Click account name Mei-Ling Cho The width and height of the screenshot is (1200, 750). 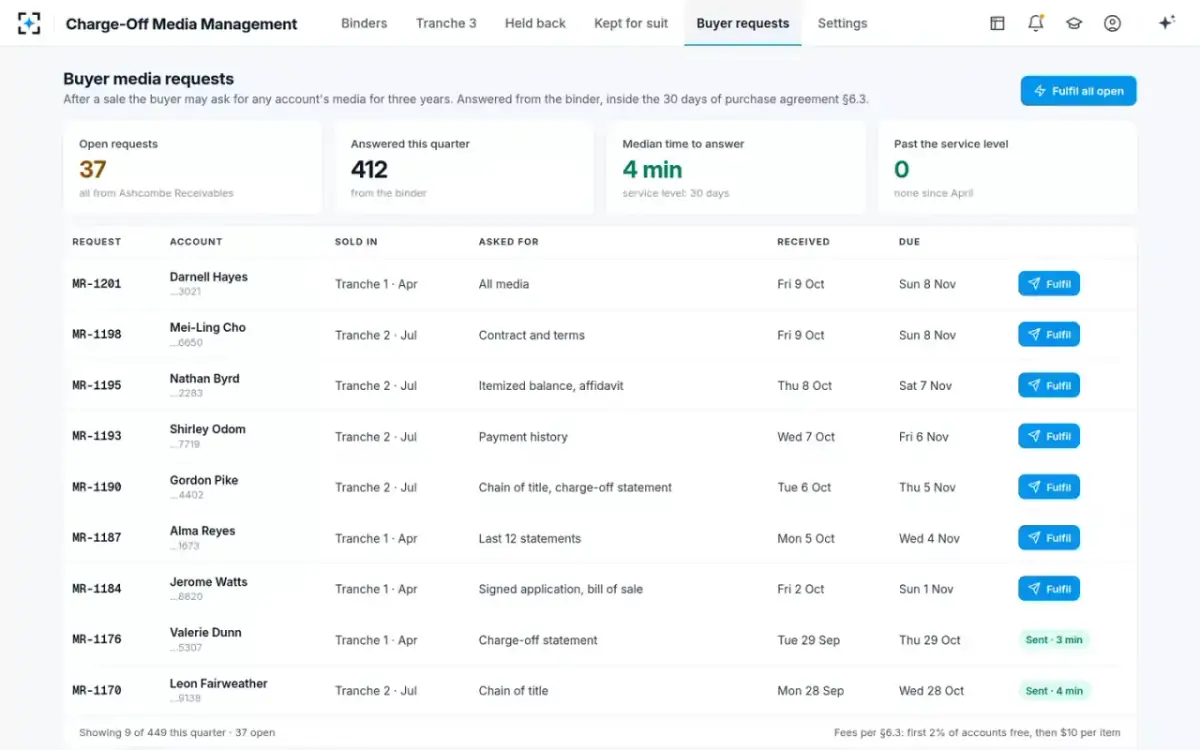point(208,328)
